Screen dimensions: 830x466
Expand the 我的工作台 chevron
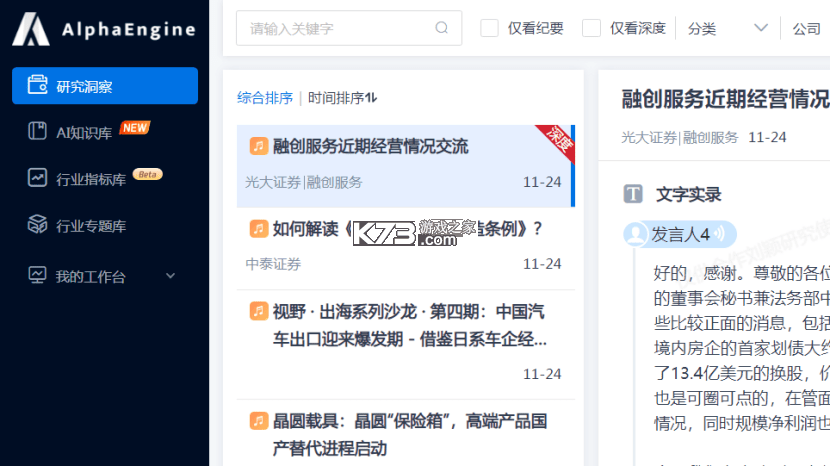coord(170,276)
